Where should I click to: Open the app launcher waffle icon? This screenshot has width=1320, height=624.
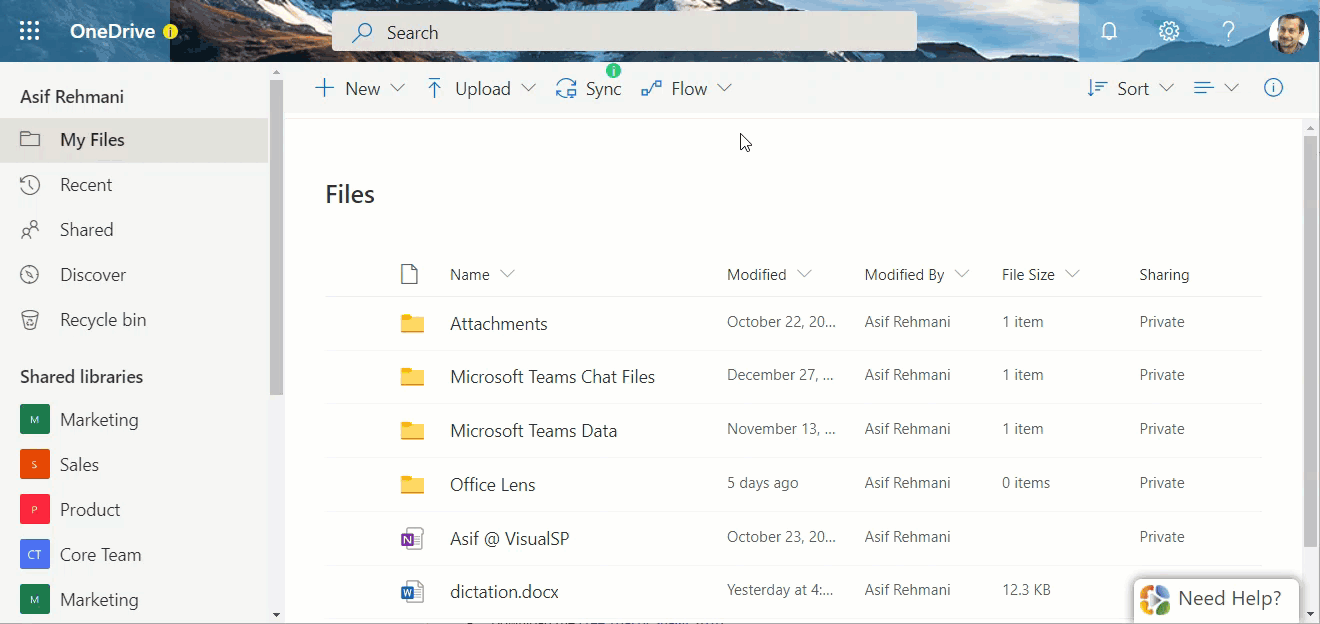click(x=29, y=31)
